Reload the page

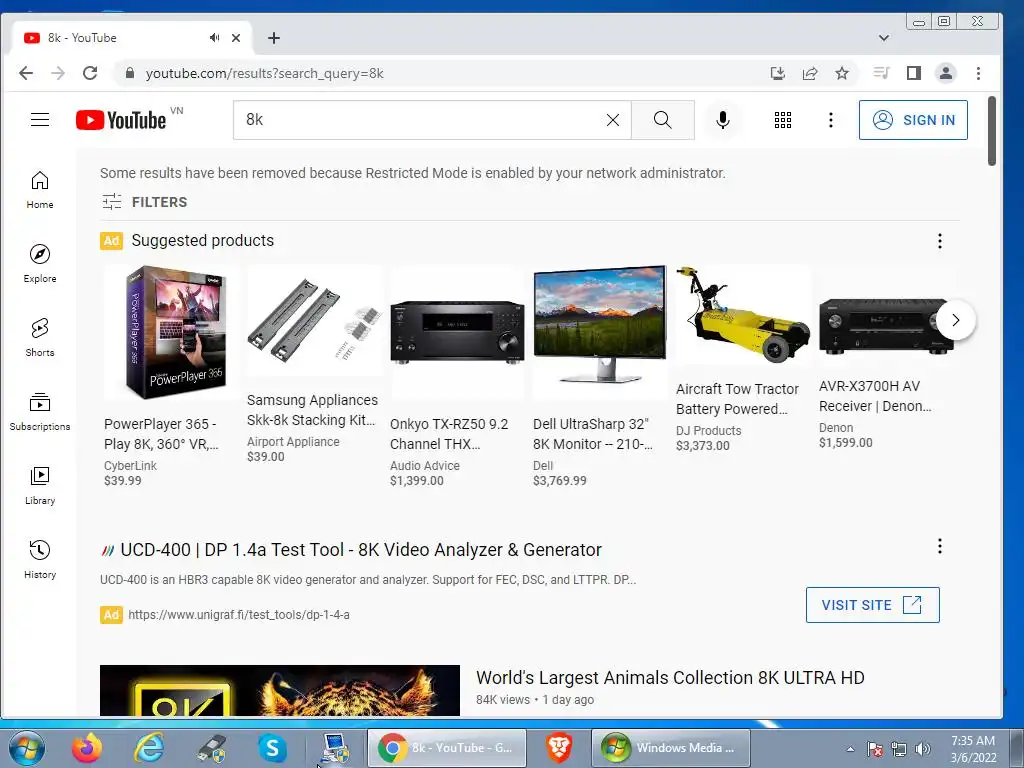(90, 73)
